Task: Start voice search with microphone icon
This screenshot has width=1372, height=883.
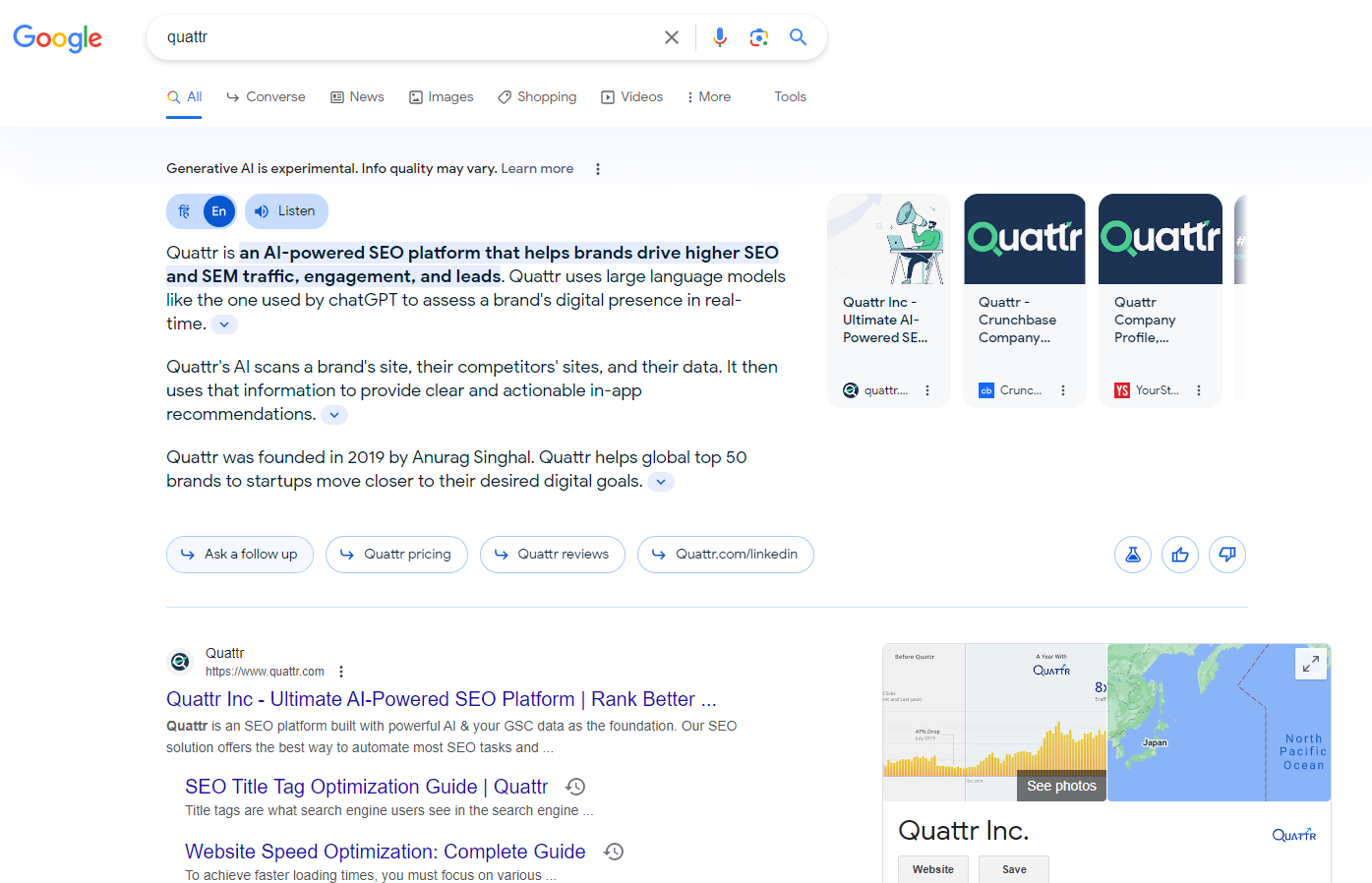Action: [720, 37]
